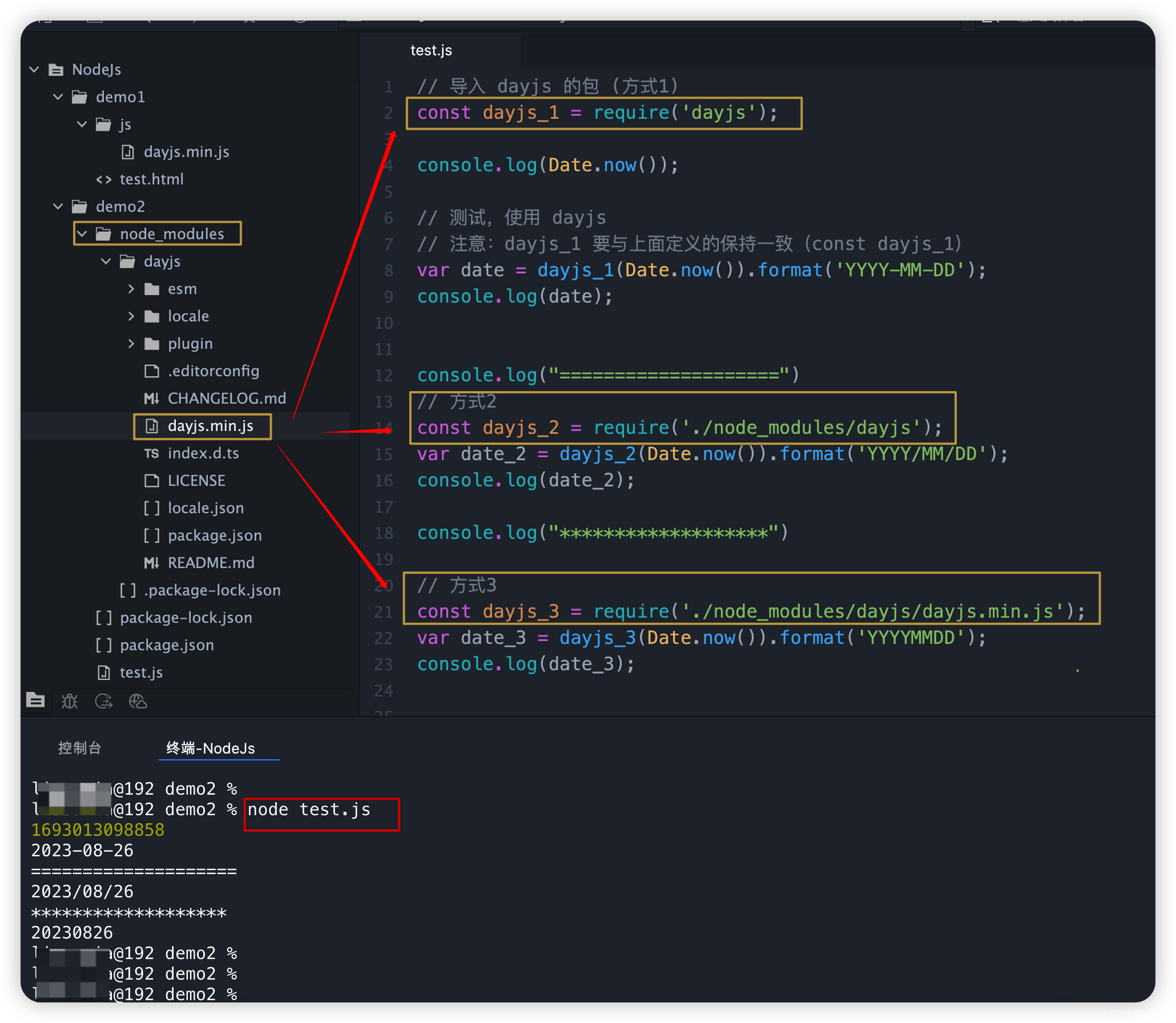The image size is (1176, 1023).
Task: Click the js folder icon
Action: click(x=103, y=124)
